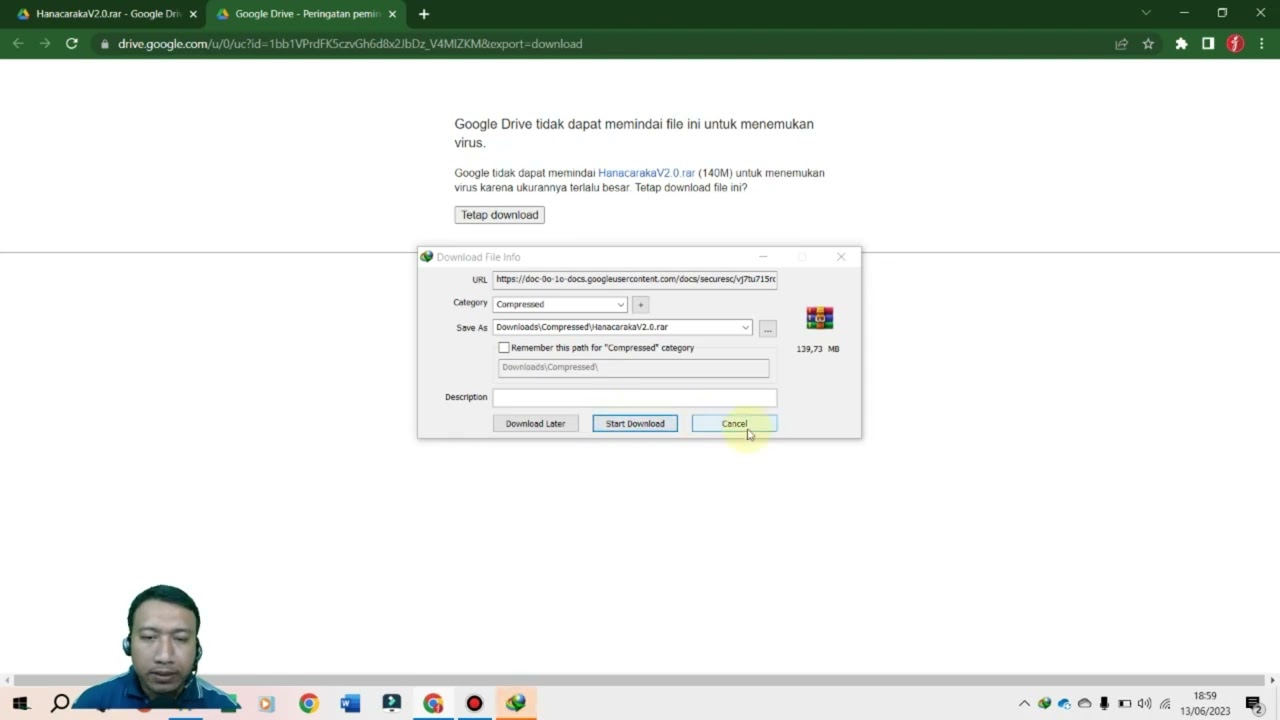
Task: Open the Category dropdown showing Compressed
Action: 560,304
